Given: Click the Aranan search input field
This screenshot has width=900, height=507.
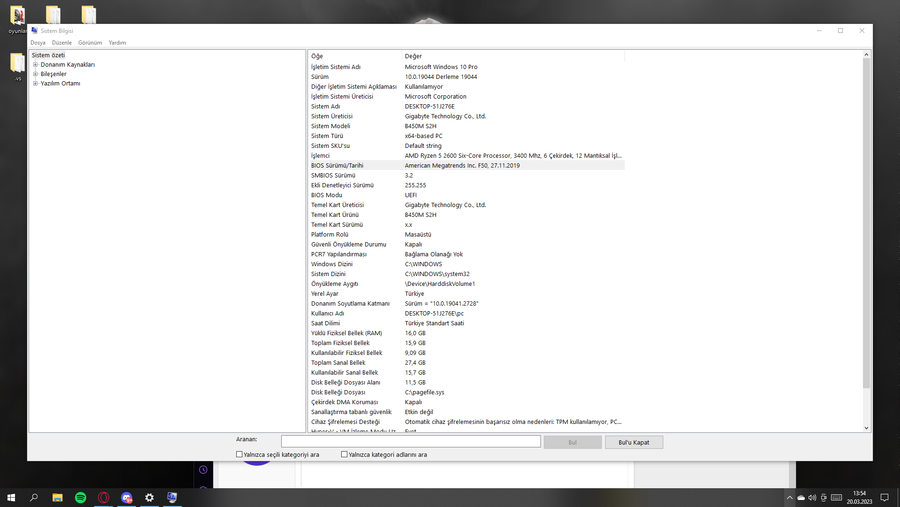Looking at the screenshot, I should tap(411, 441).
